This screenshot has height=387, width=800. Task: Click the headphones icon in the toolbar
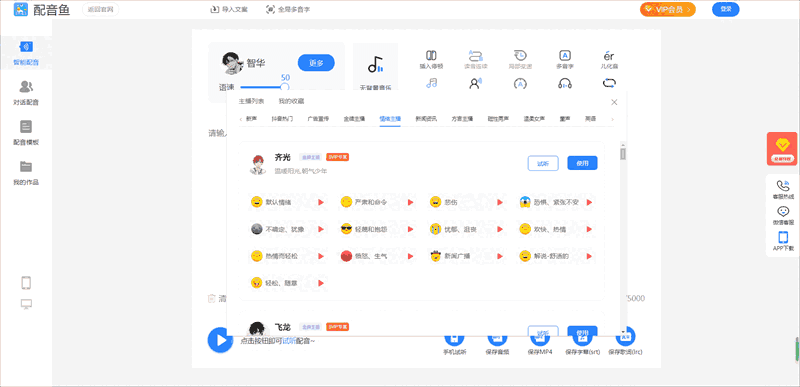click(x=564, y=83)
